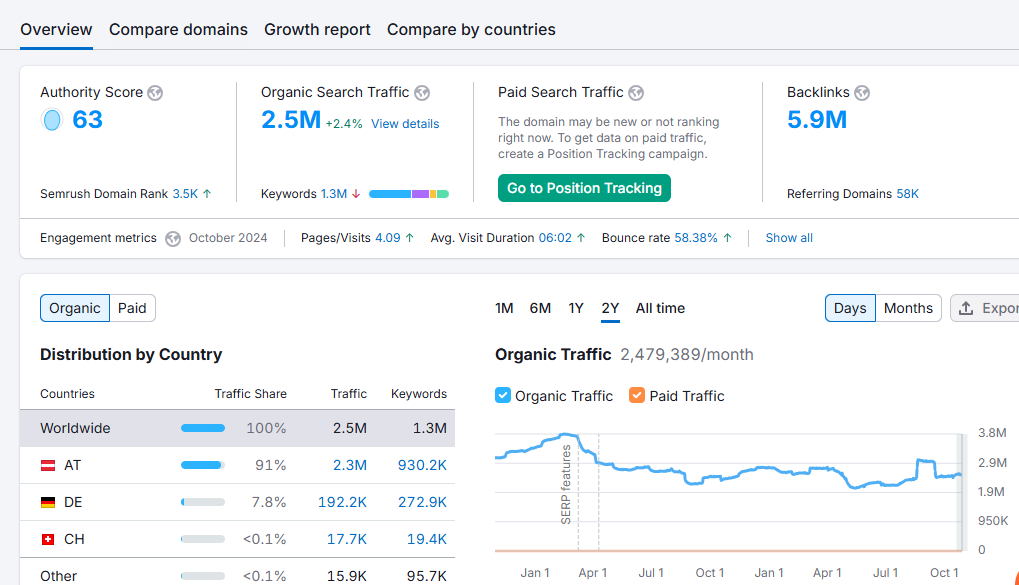Show all engagement metrics
The image size is (1019, 585).
[x=789, y=238]
